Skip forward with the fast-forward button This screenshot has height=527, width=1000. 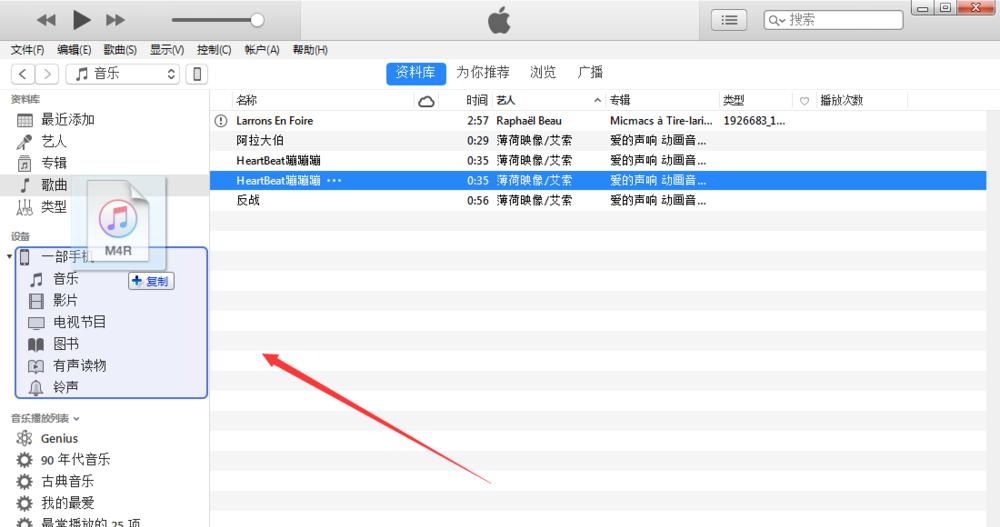115,20
